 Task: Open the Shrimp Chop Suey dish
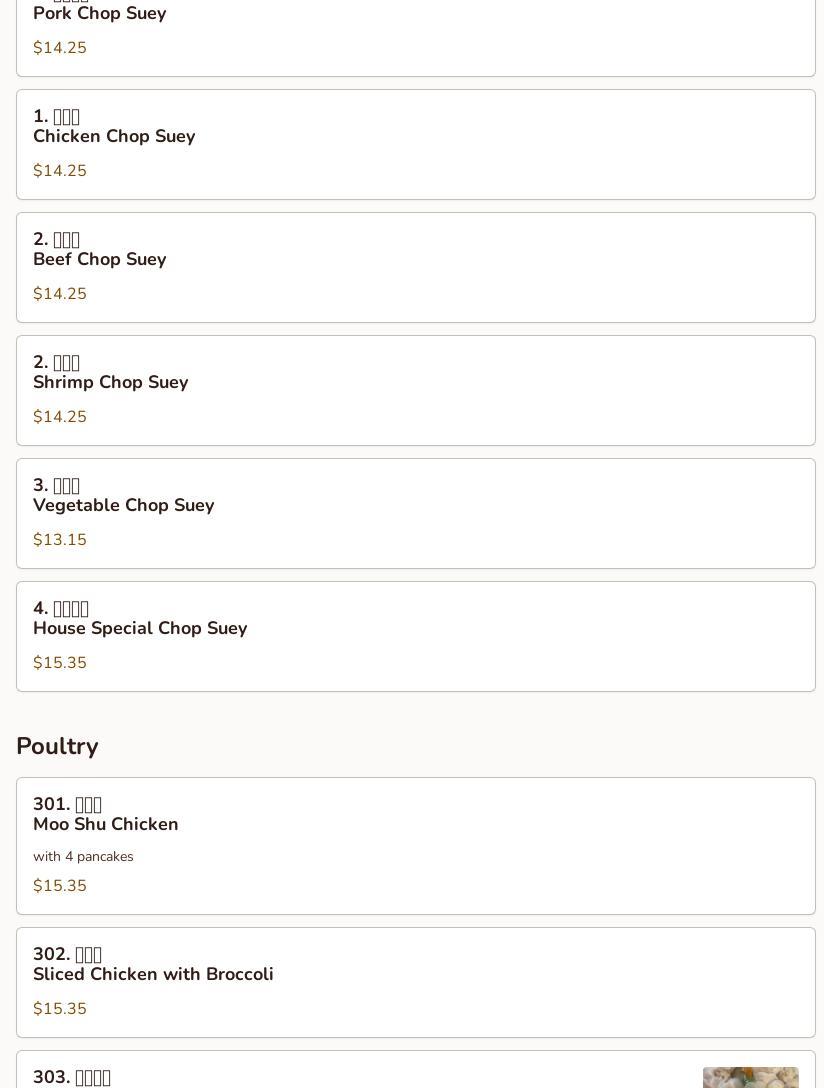click(x=111, y=382)
